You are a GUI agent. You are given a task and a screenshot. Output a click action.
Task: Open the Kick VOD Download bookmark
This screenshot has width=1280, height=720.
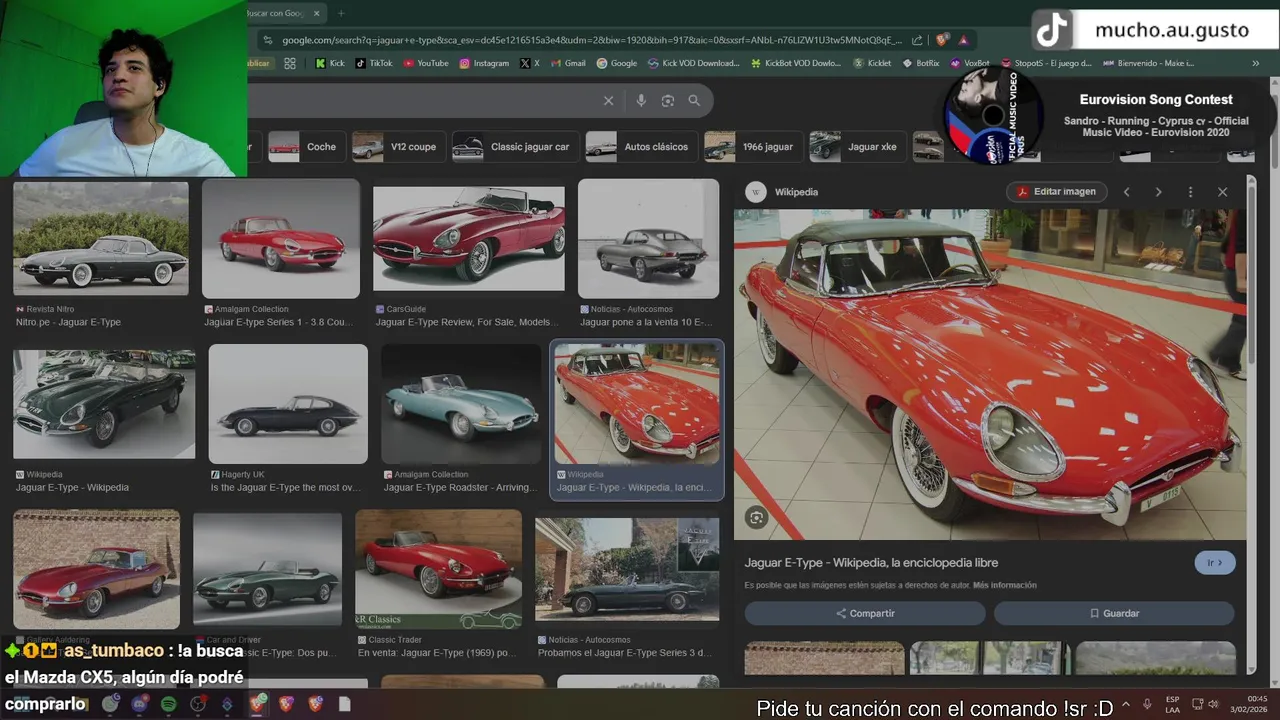(693, 63)
